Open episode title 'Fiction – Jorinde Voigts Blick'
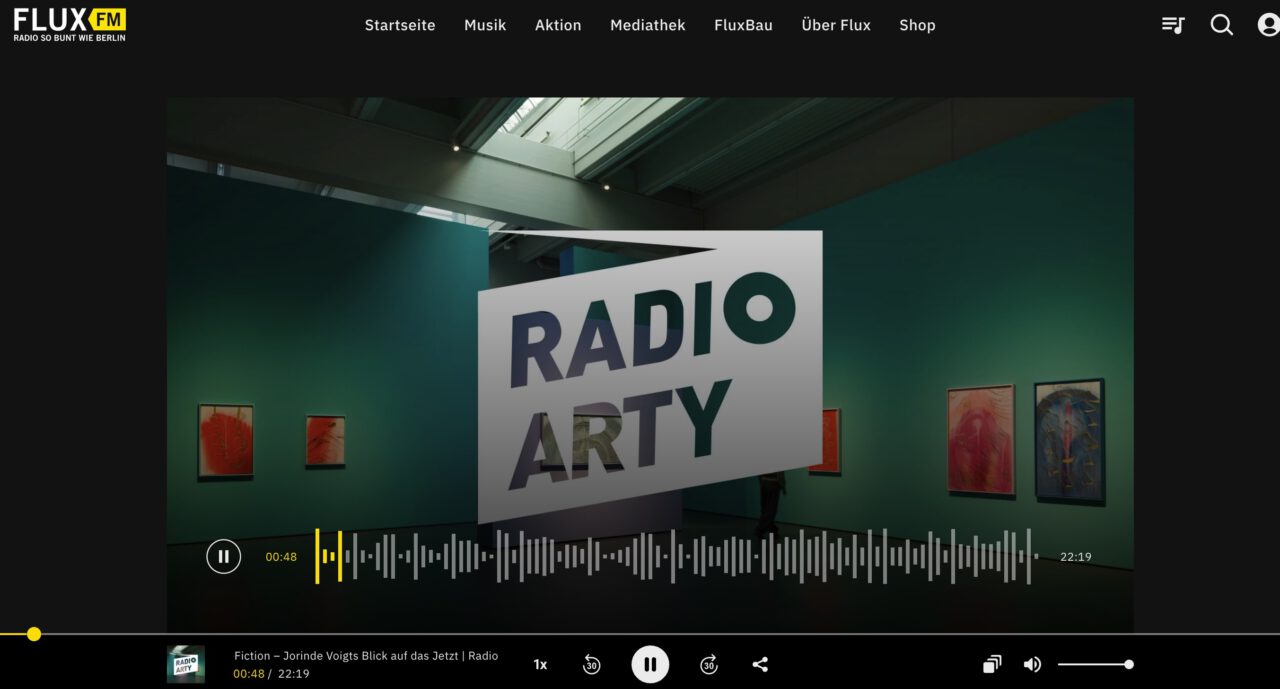 [366, 656]
